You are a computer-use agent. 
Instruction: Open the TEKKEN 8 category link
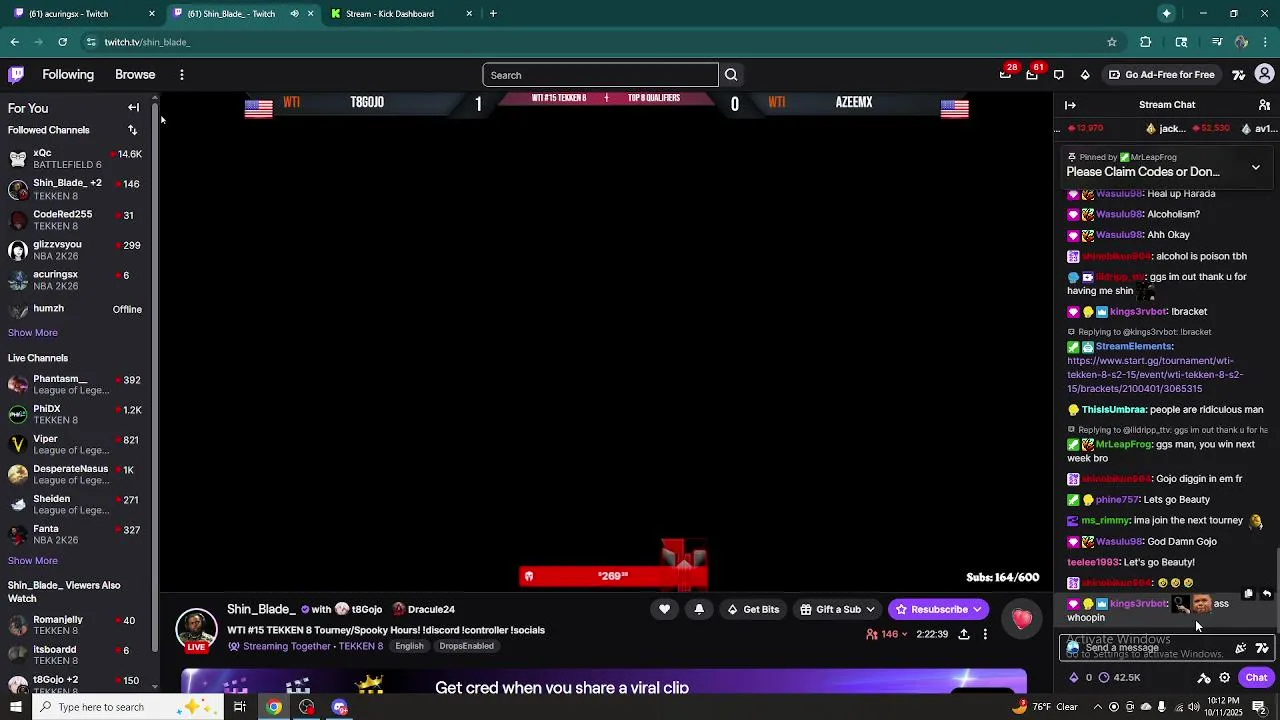point(361,646)
